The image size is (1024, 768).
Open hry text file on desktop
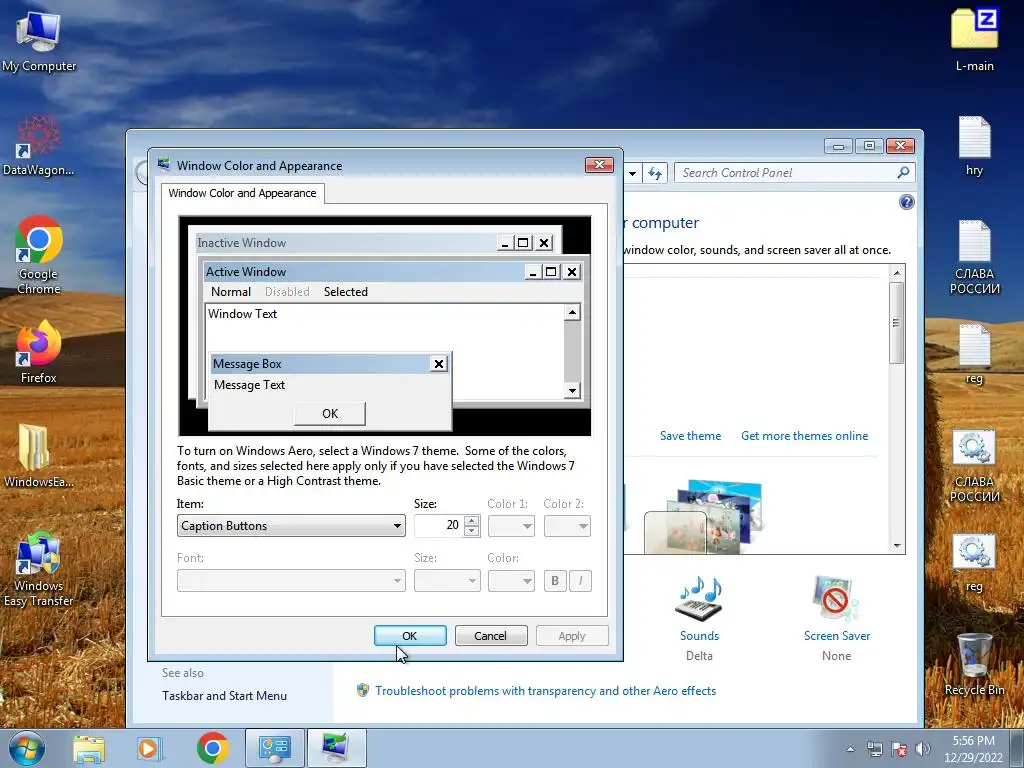tap(974, 146)
